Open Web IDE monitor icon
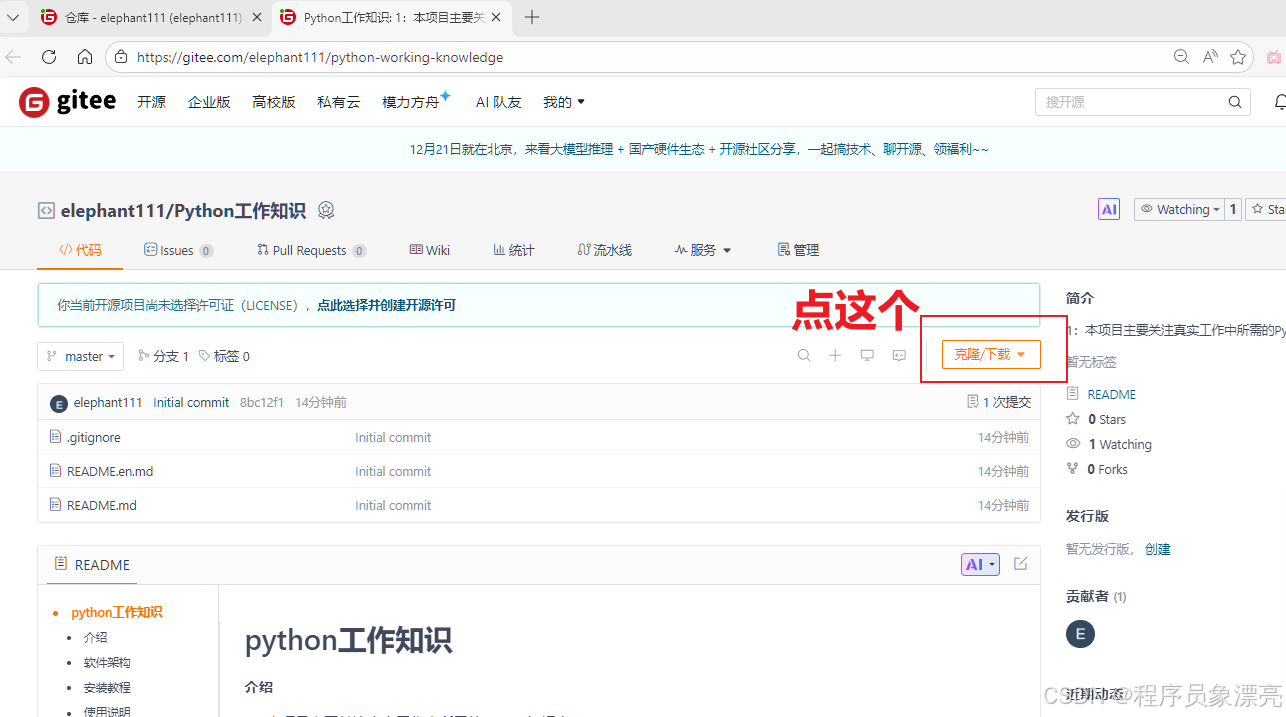 (x=867, y=355)
